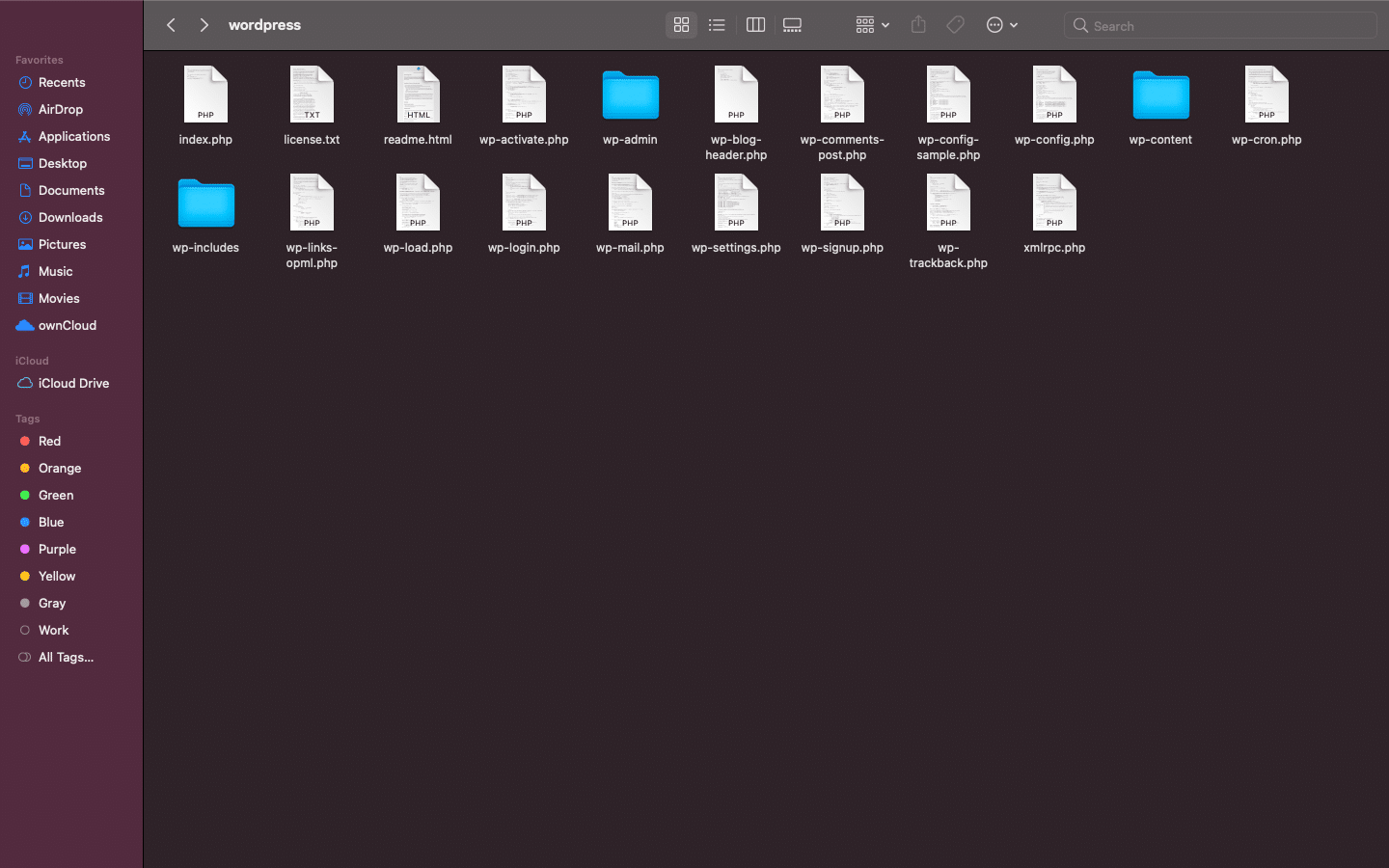
Task: Select the wp-includes folder icon
Action: (205, 203)
